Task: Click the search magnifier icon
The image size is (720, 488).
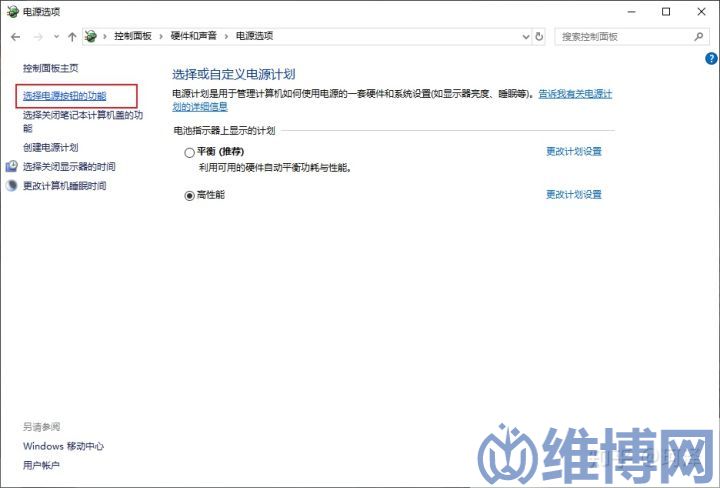Action: 698,36
